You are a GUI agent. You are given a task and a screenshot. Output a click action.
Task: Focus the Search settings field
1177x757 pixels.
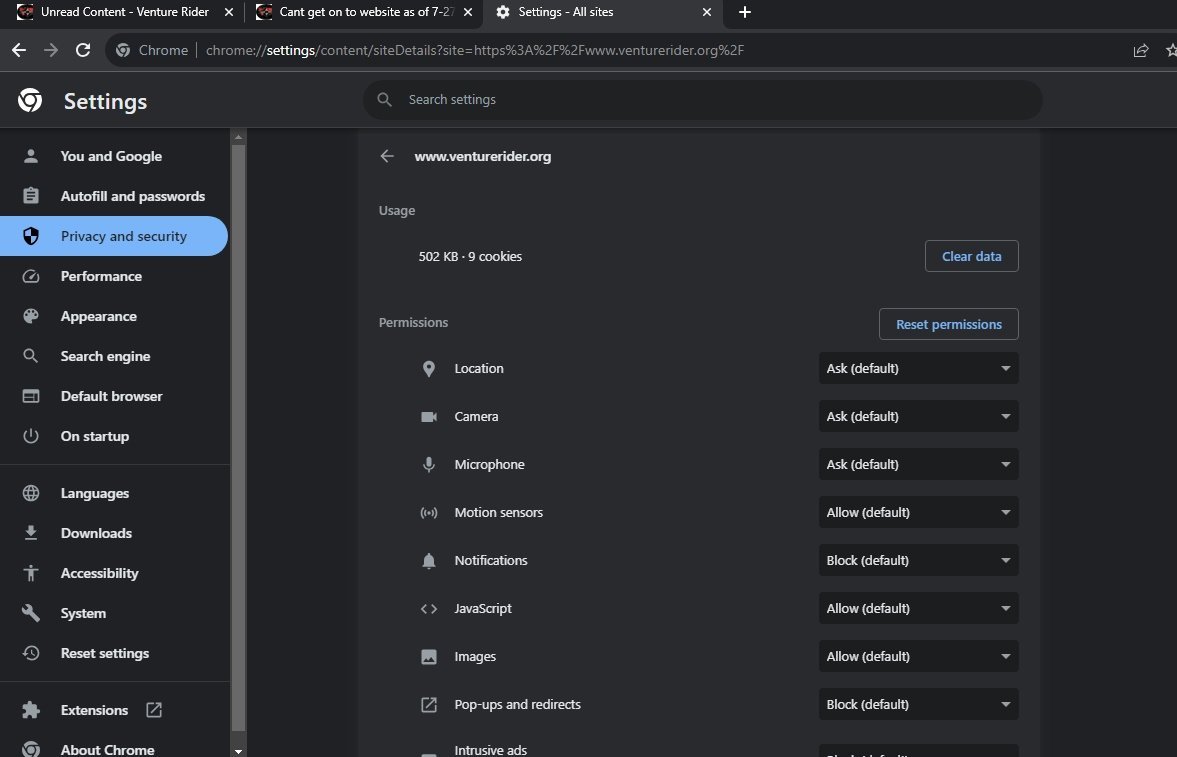[702, 99]
